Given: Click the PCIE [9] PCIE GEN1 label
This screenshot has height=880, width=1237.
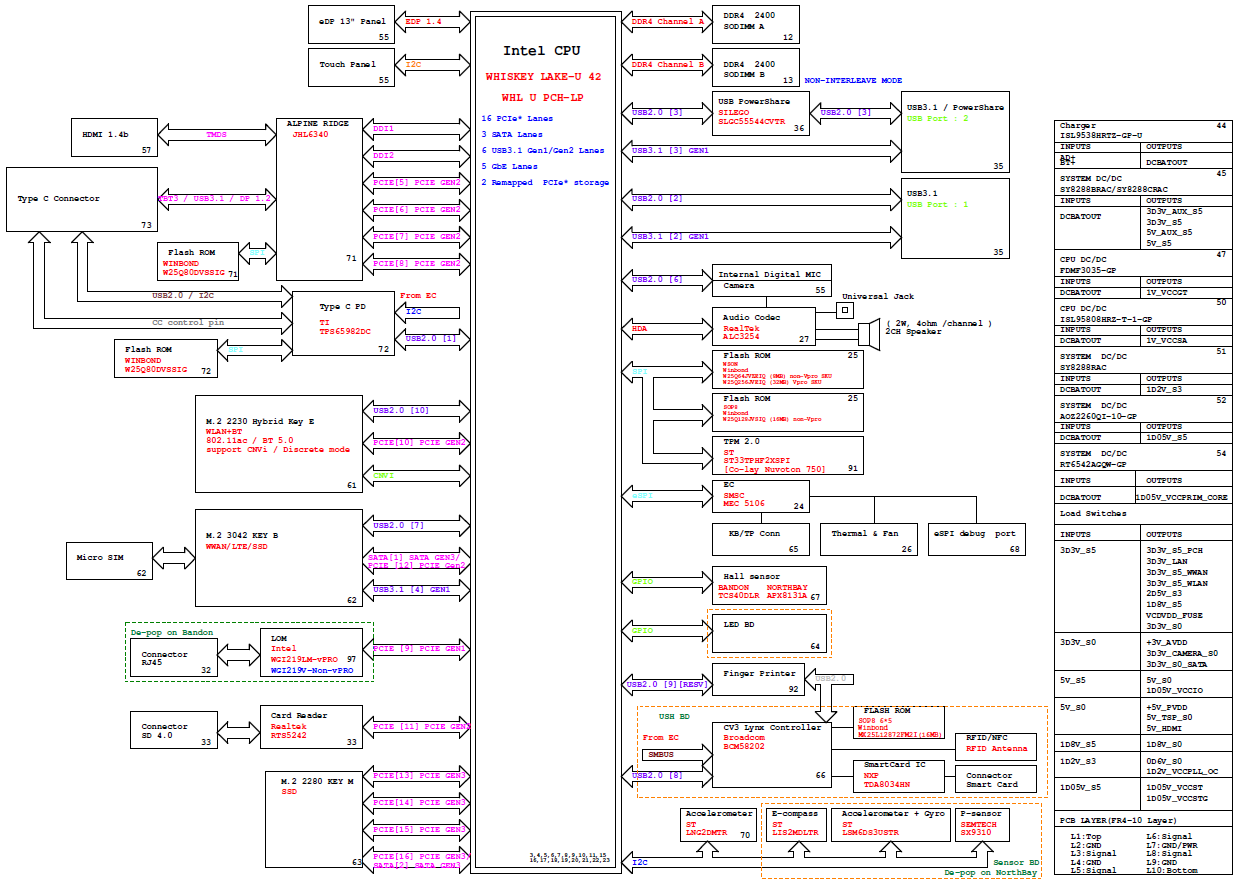Looking at the screenshot, I should (420, 648).
